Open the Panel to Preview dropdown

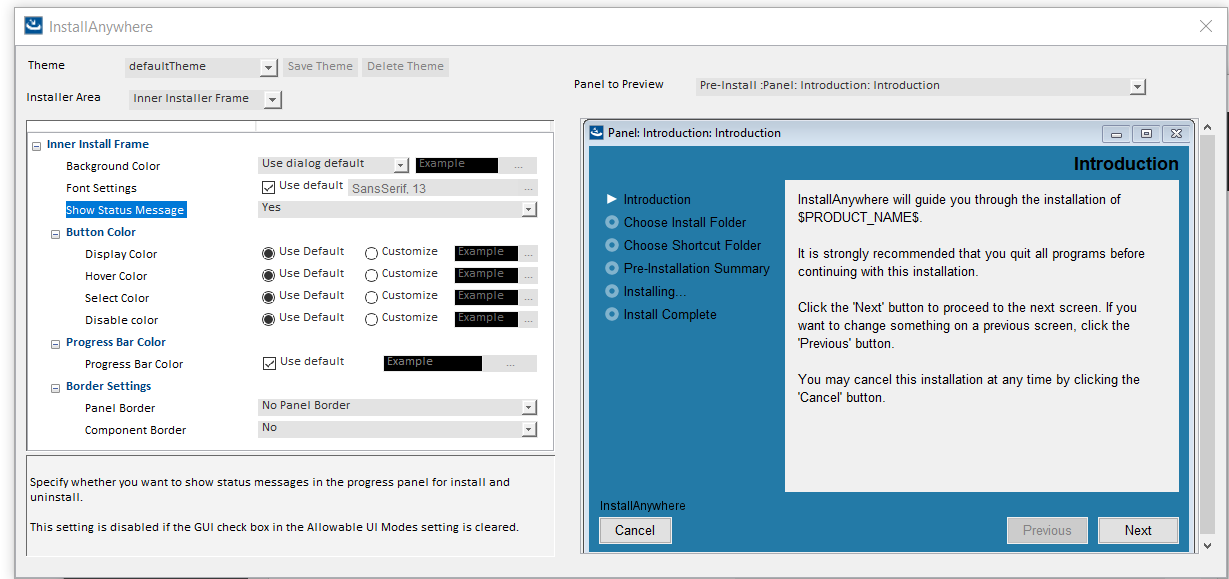click(1137, 87)
